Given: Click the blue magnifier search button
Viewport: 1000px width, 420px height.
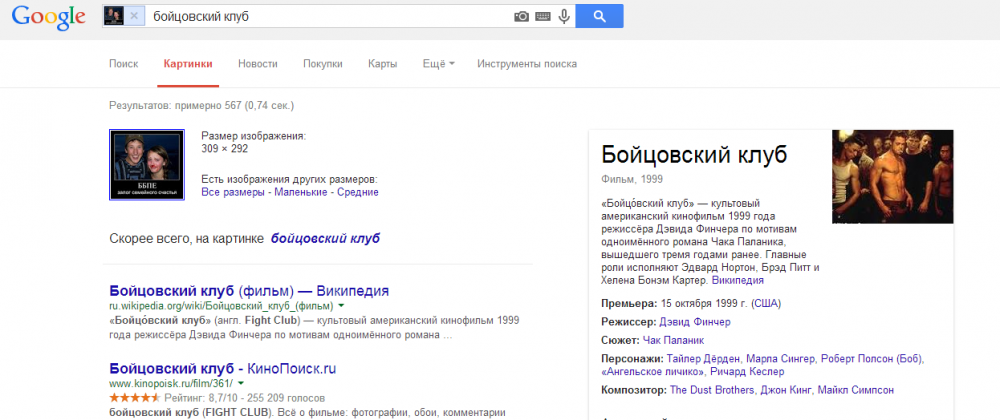Looking at the screenshot, I should 599,17.
